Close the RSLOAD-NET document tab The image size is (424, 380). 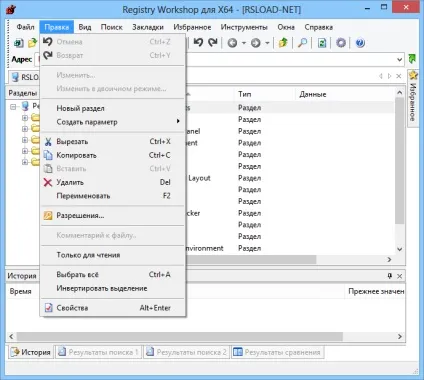point(399,76)
